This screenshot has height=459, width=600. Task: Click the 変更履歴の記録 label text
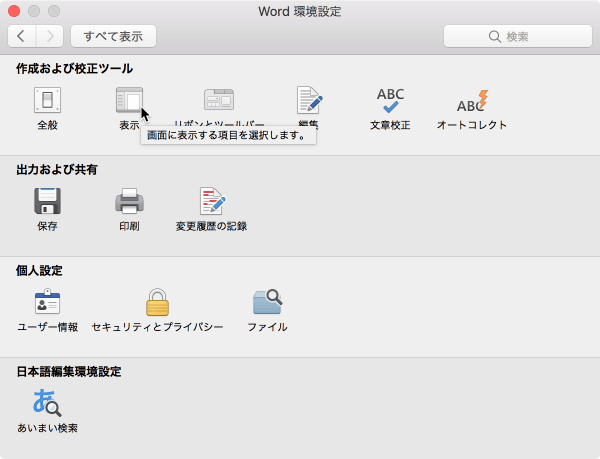(211, 226)
